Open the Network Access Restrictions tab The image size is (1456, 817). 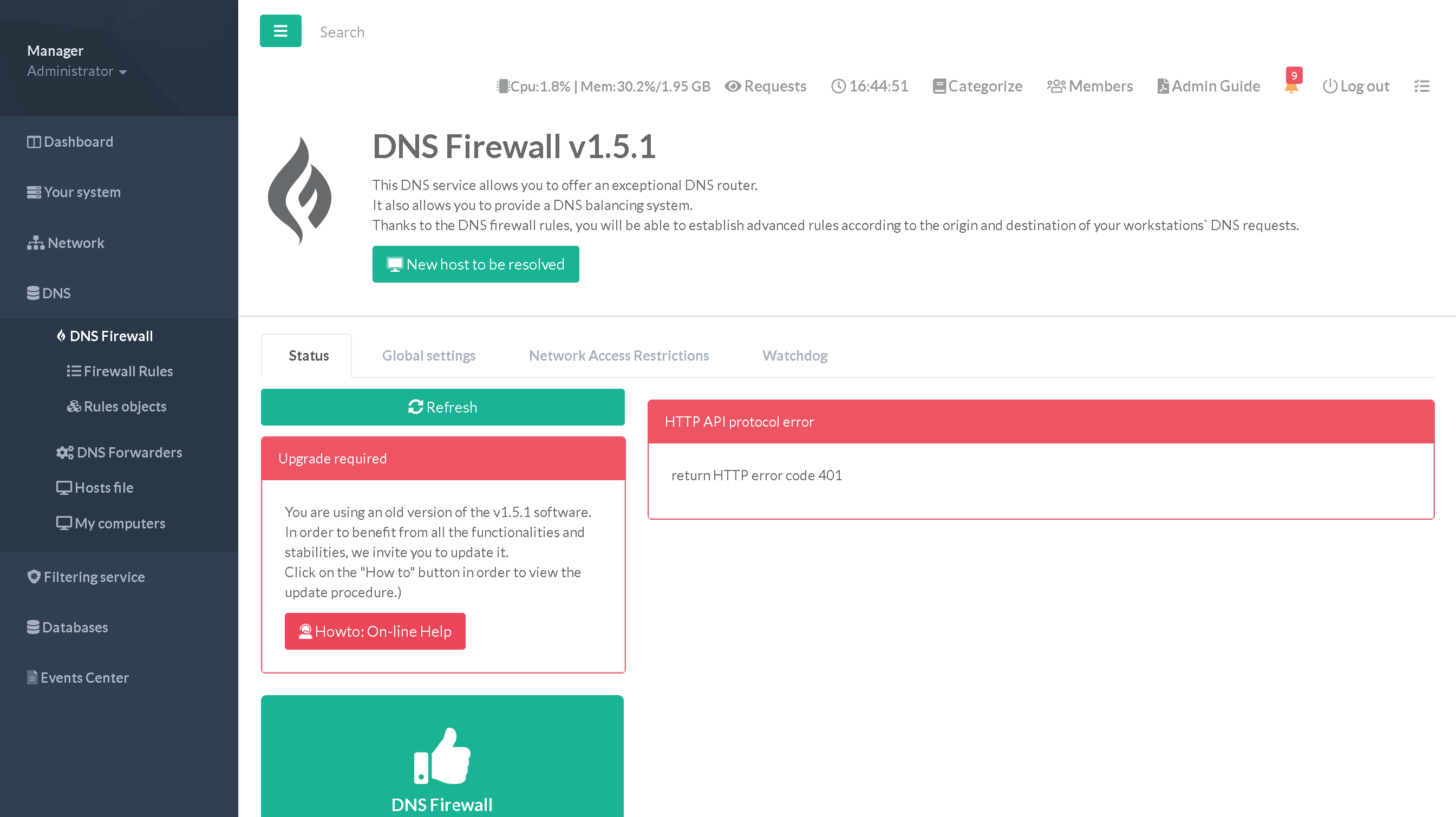point(618,355)
